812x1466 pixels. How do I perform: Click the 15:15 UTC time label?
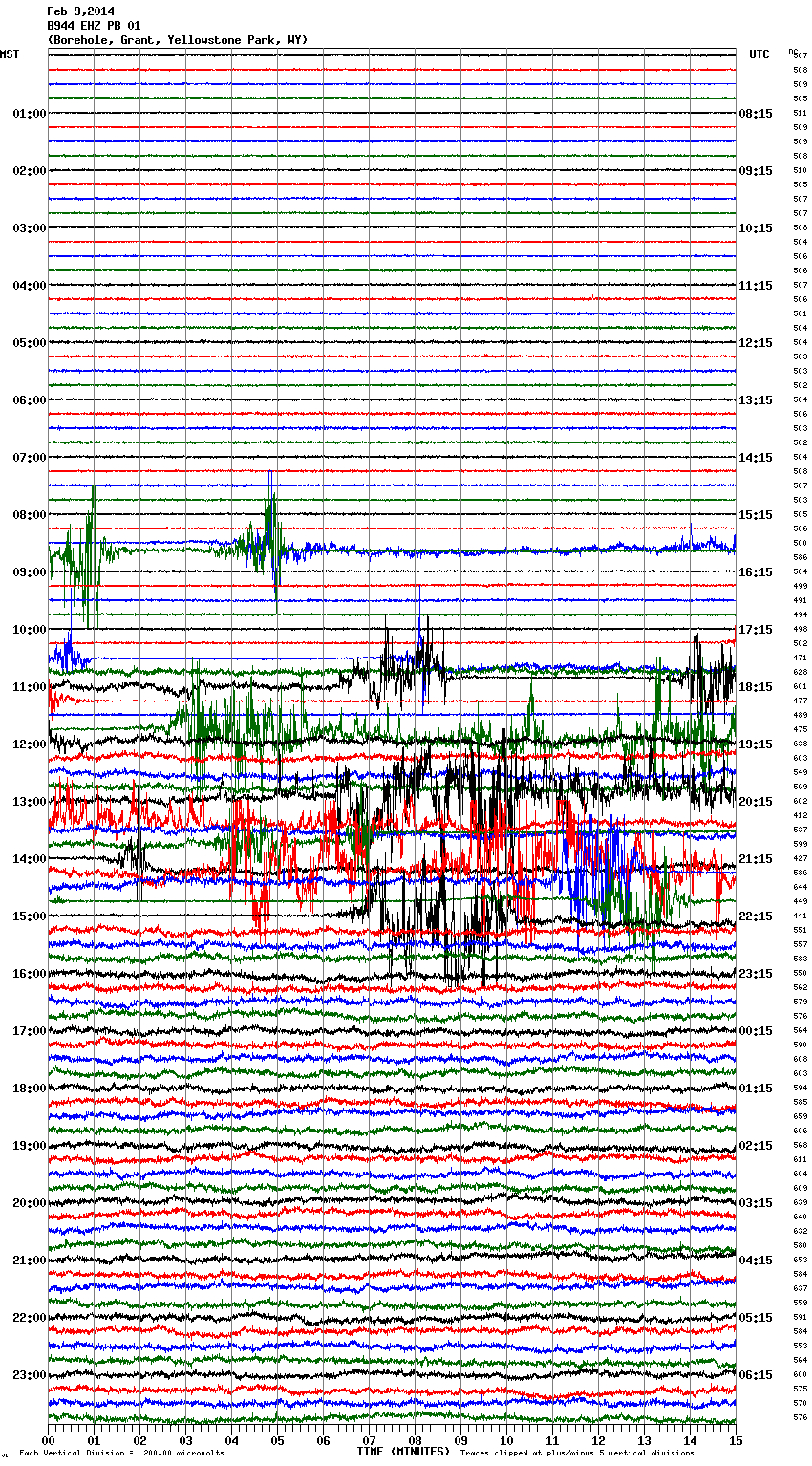[756, 515]
